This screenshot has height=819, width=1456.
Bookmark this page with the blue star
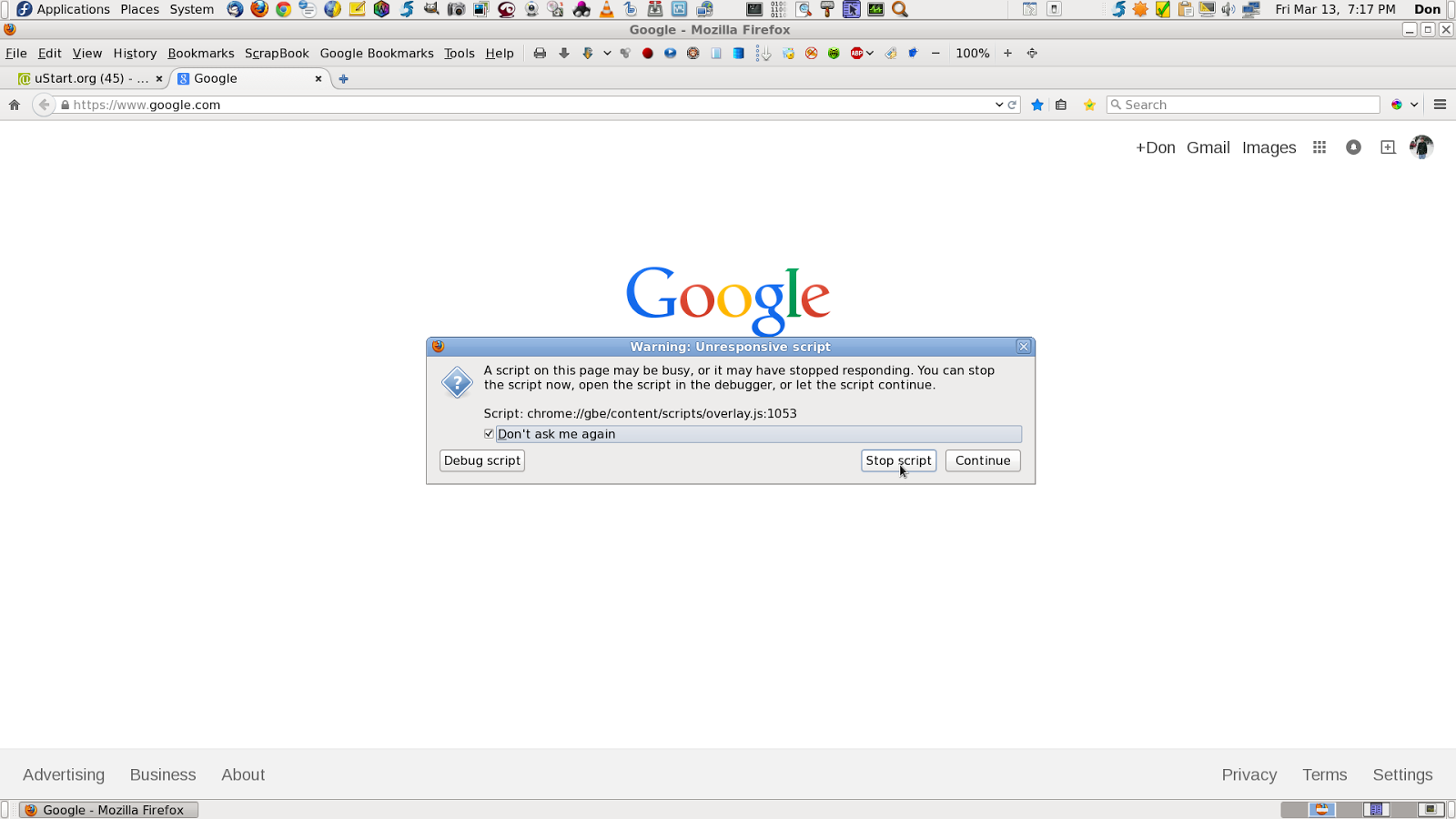click(x=1037, y=105)
